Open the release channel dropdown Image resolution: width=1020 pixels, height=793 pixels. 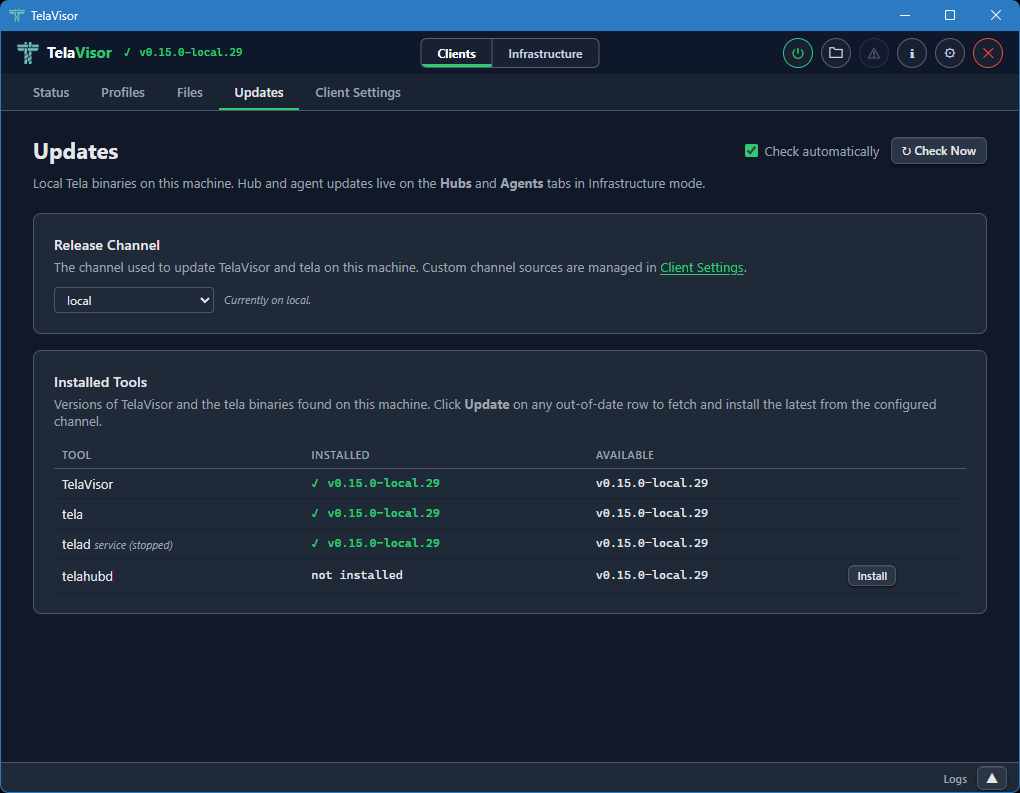[x=134, y=300]
